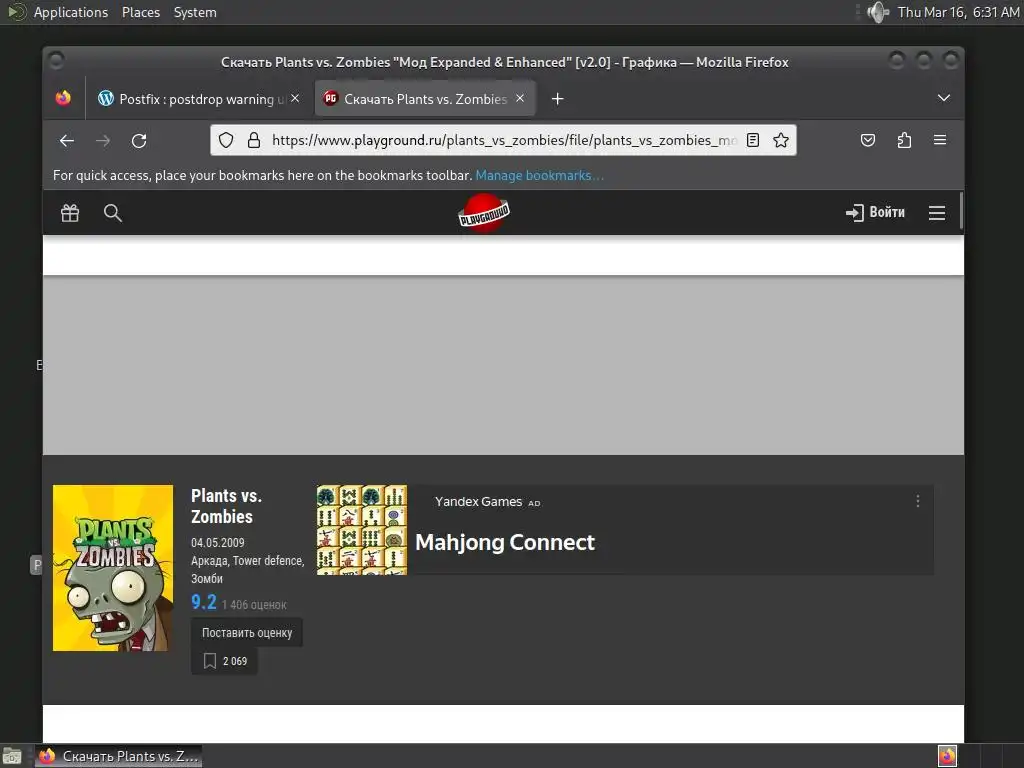Viewport: 1024px width, 768px height.
Task: Close the Postfix postdrop warning tab
Action: 295,99
